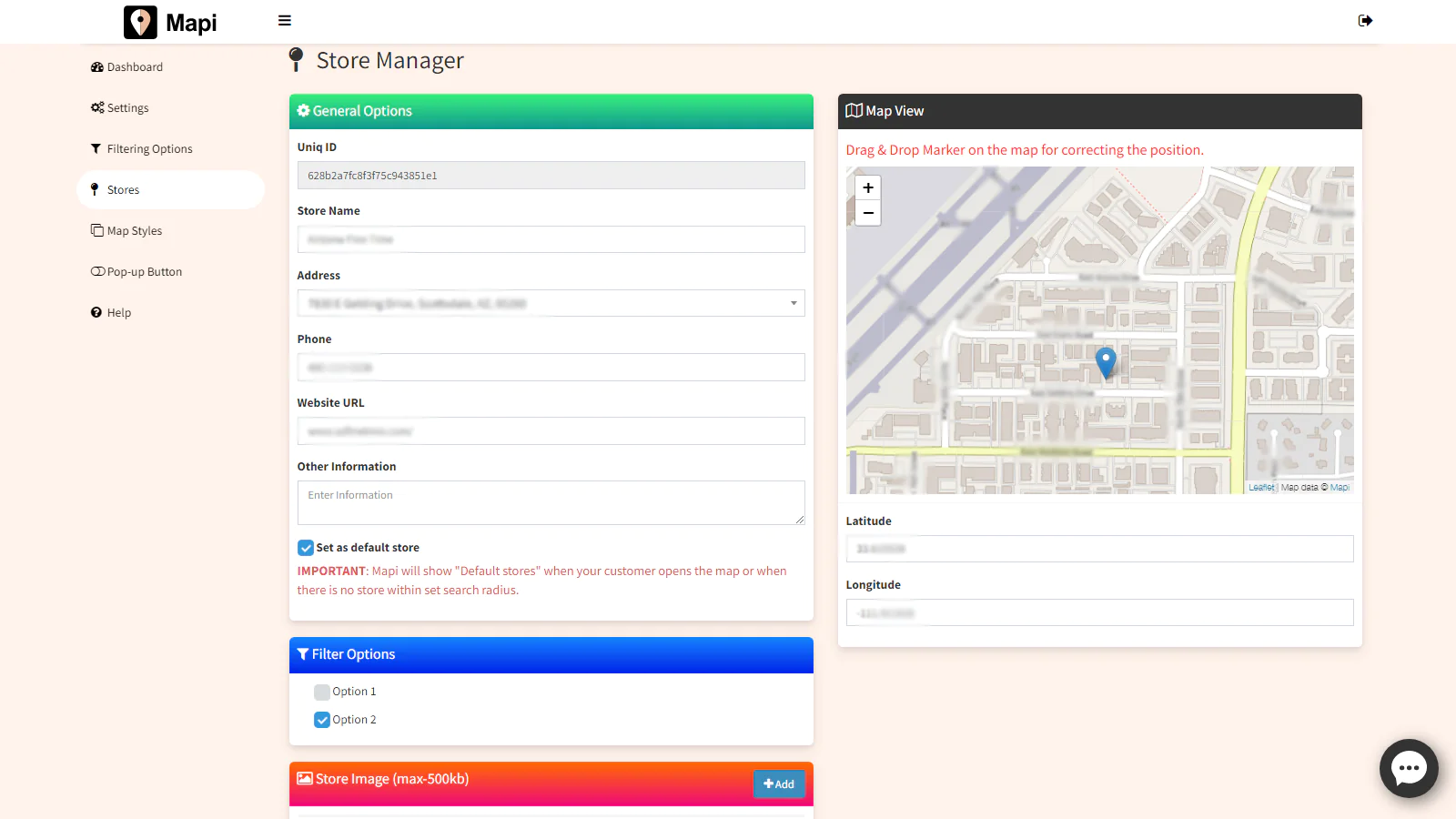Viewport: 1456px width, 819px height.
Task: Open the Help page
Action: pyautogui.click(x=111, y=313)
